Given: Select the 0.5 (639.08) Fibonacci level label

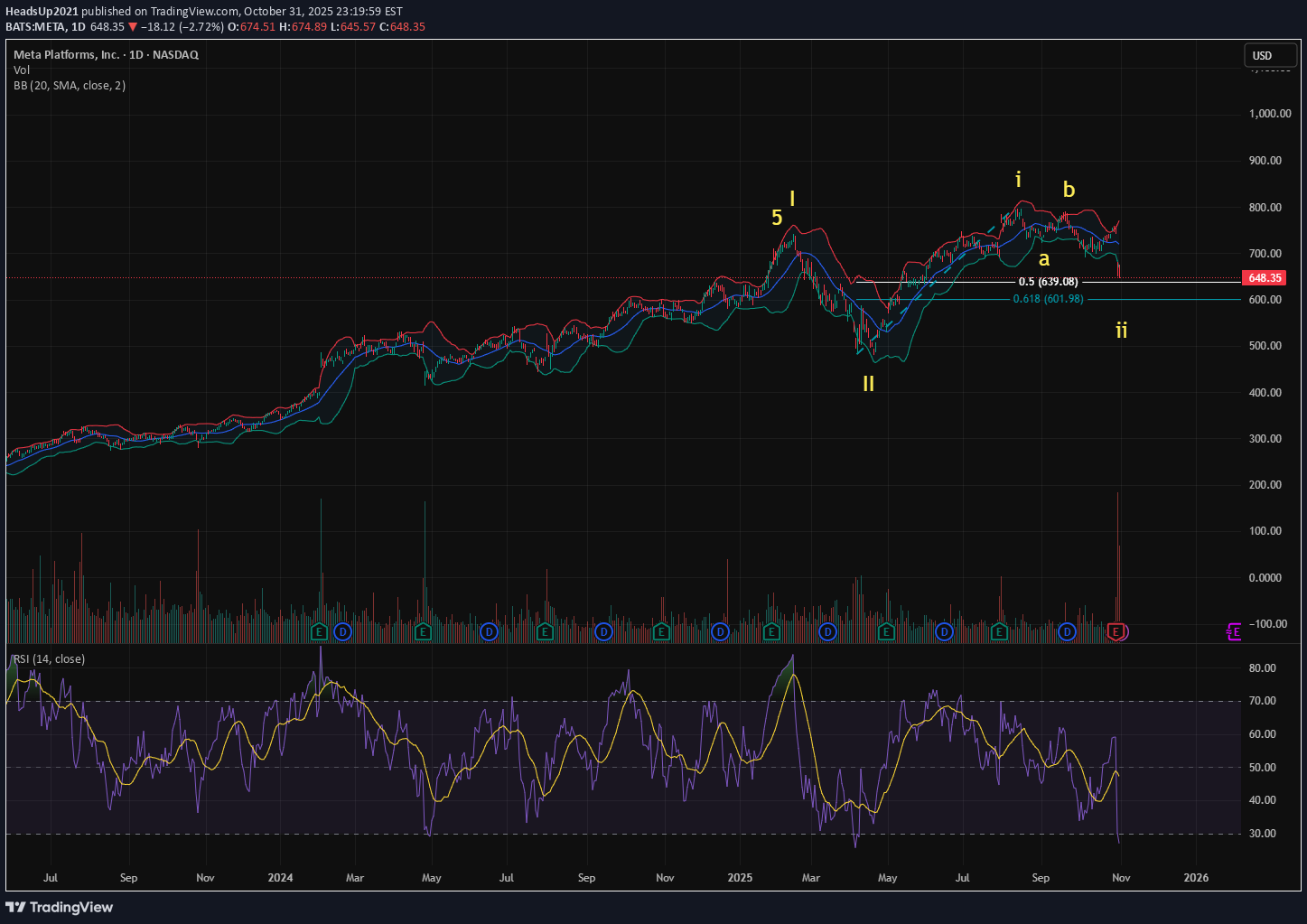Looking at the screenshot, I should [1048, 282].
